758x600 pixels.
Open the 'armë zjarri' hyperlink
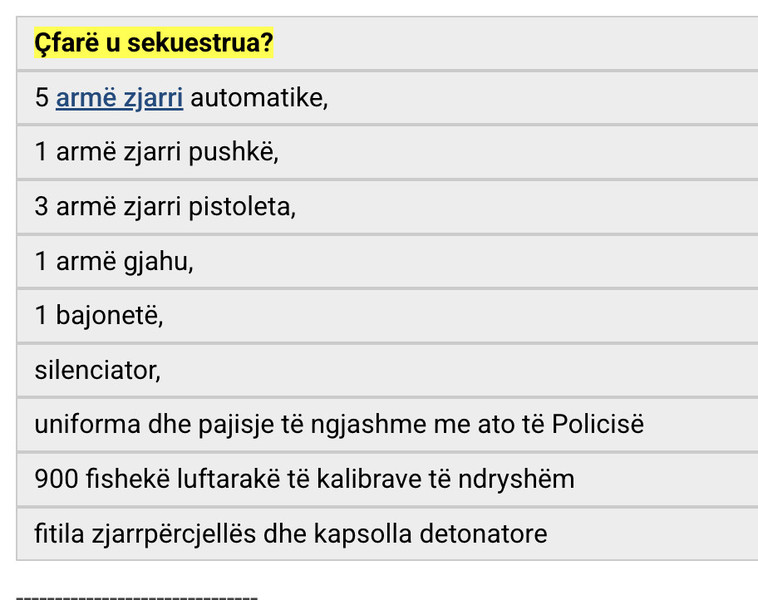coord(119,98)
